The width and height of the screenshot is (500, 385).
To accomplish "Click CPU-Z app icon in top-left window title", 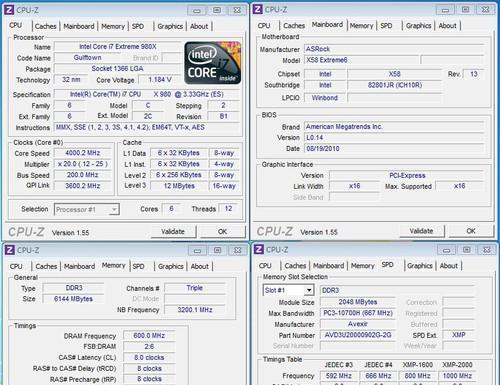I will (x=9, y=10).
